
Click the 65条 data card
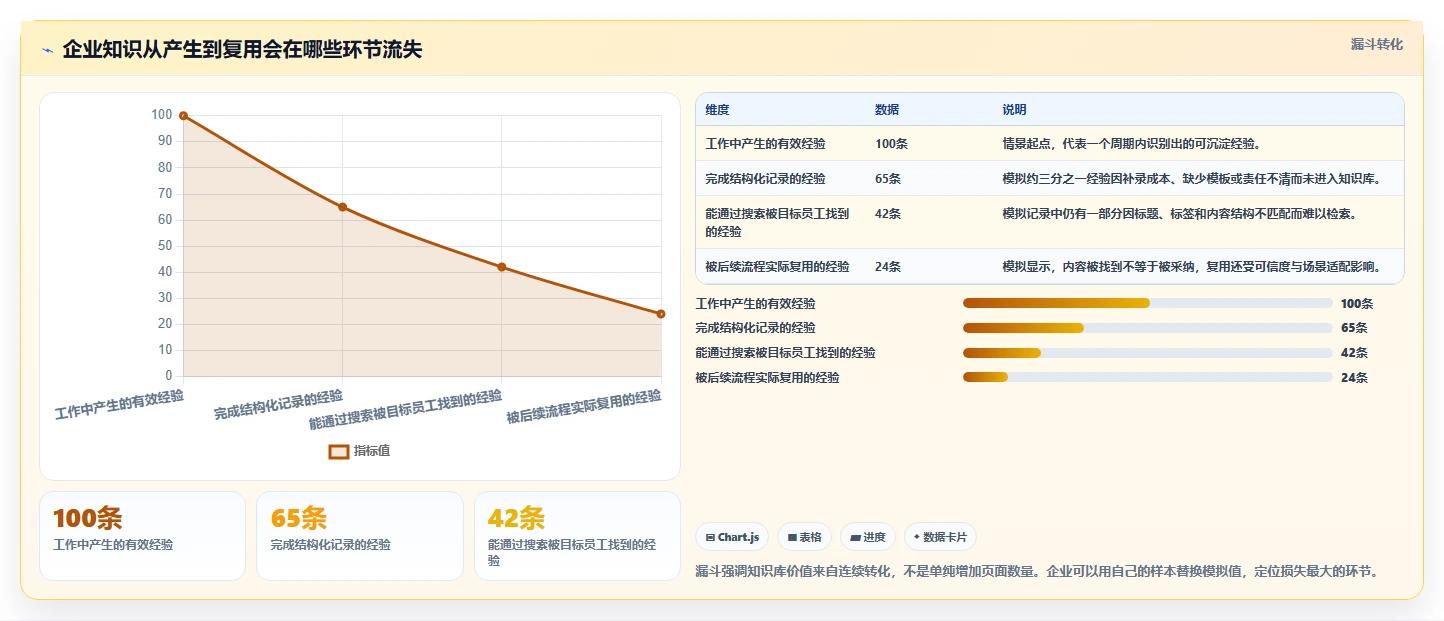tap(360, 536)
